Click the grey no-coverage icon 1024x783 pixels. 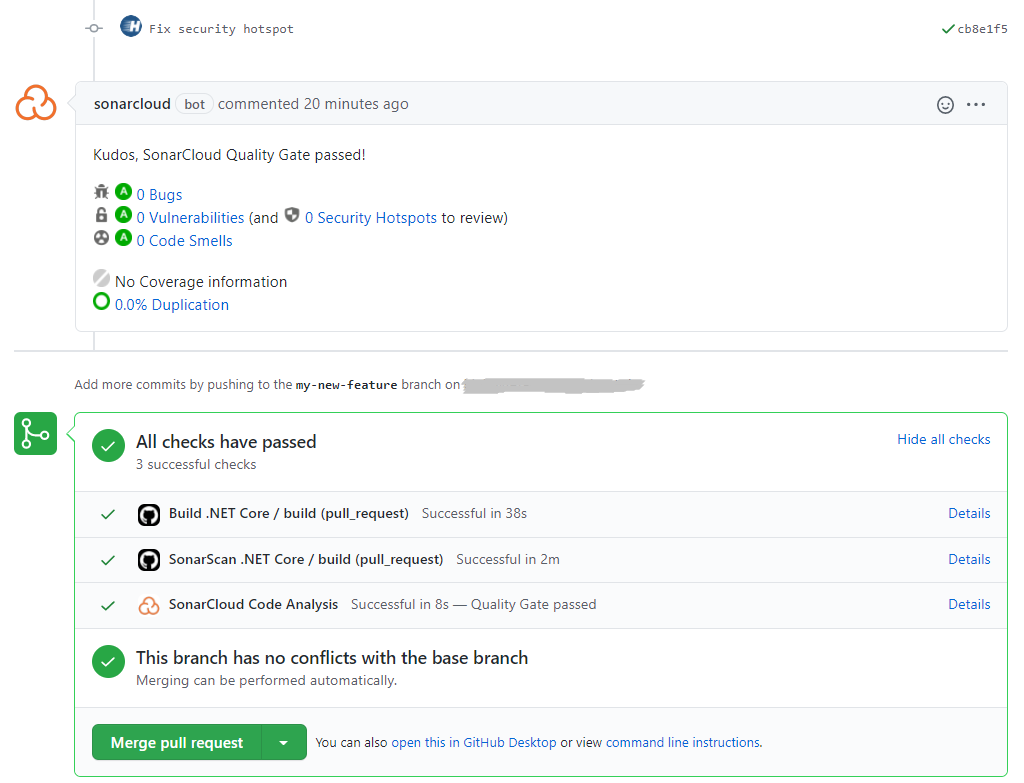(x=101, y=278)
